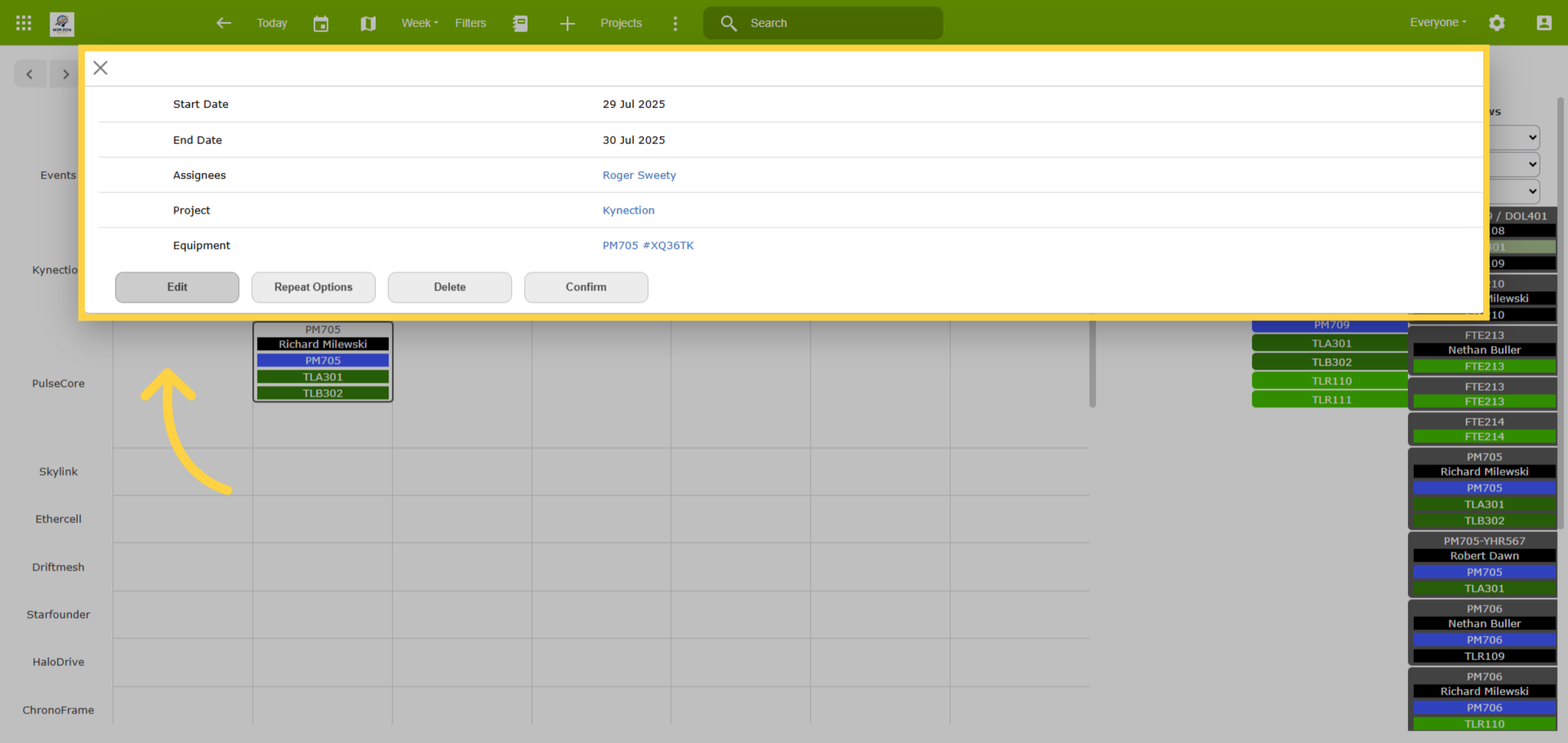Open the third right-panel dropdown
1568x743 pixels.
click(1514, 191)
